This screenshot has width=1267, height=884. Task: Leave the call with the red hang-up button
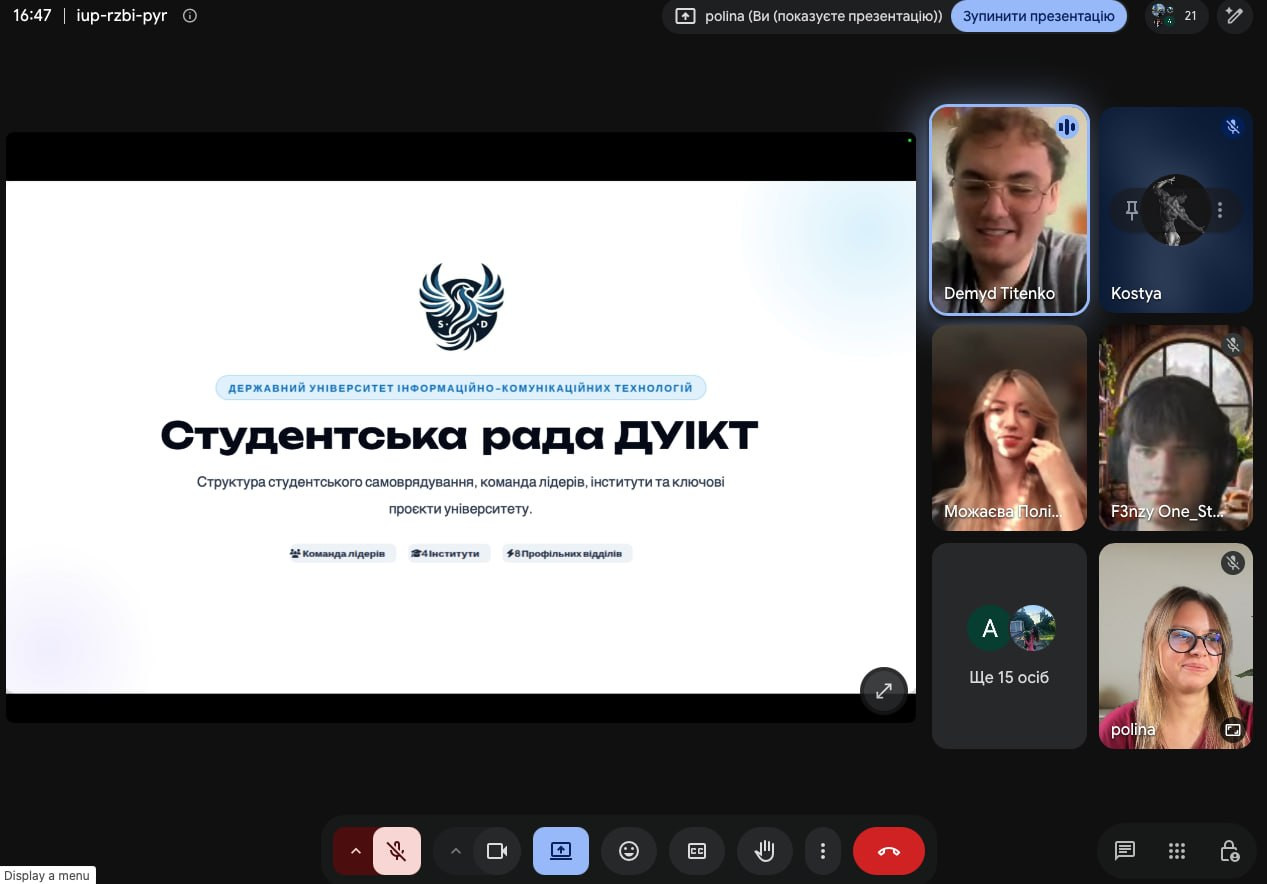(x=888, y=851)
